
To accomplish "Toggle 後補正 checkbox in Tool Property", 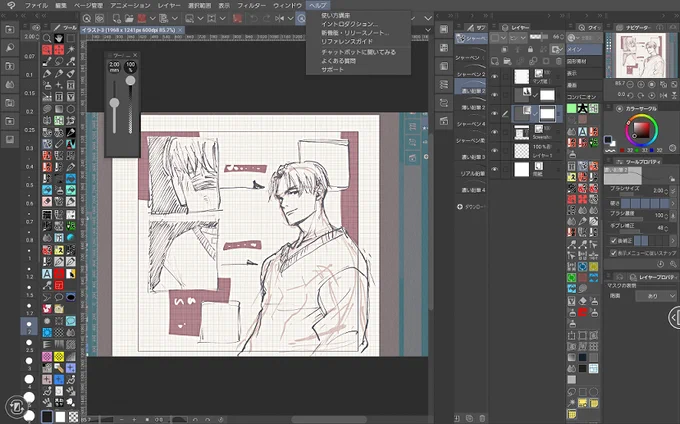I will pos(613,241).
